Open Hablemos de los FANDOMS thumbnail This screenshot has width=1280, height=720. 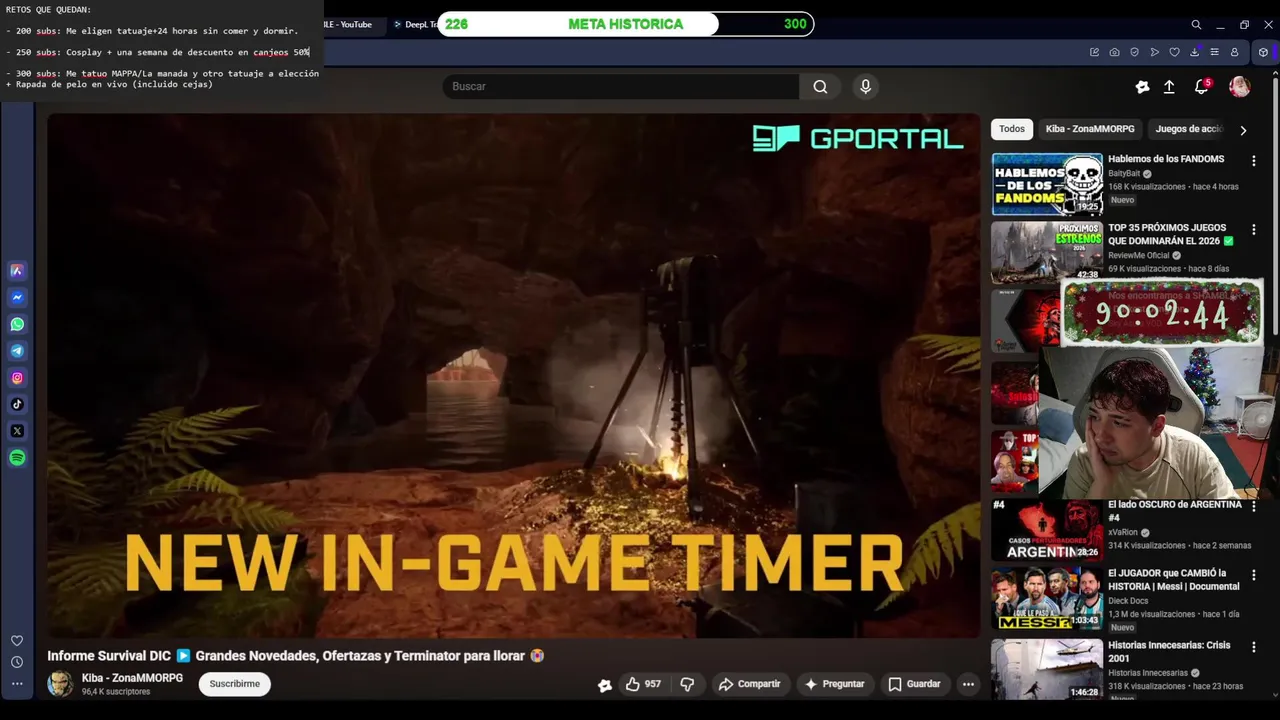tap(1047, 184)
